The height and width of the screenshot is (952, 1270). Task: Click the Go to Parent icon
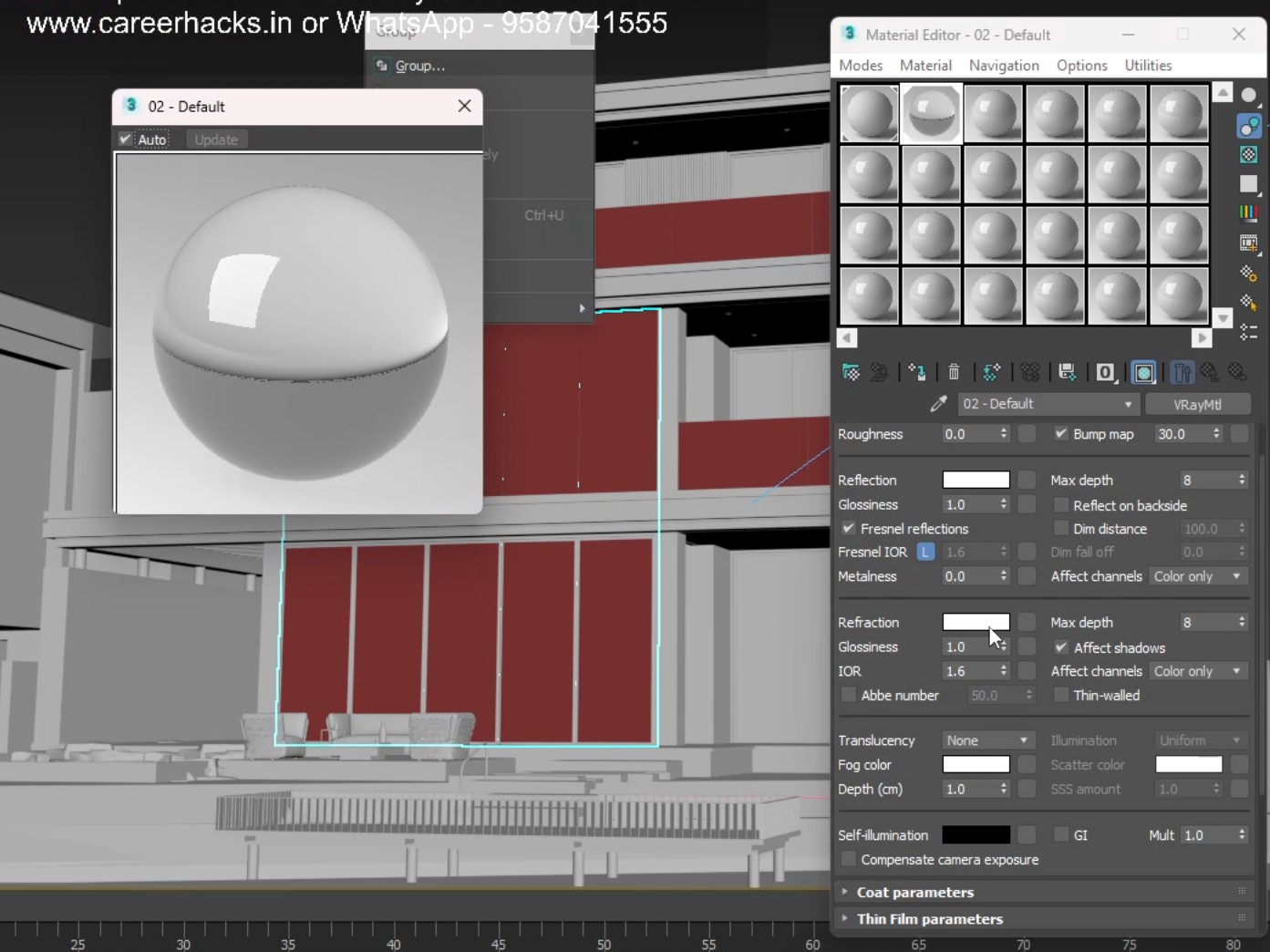1210,372
